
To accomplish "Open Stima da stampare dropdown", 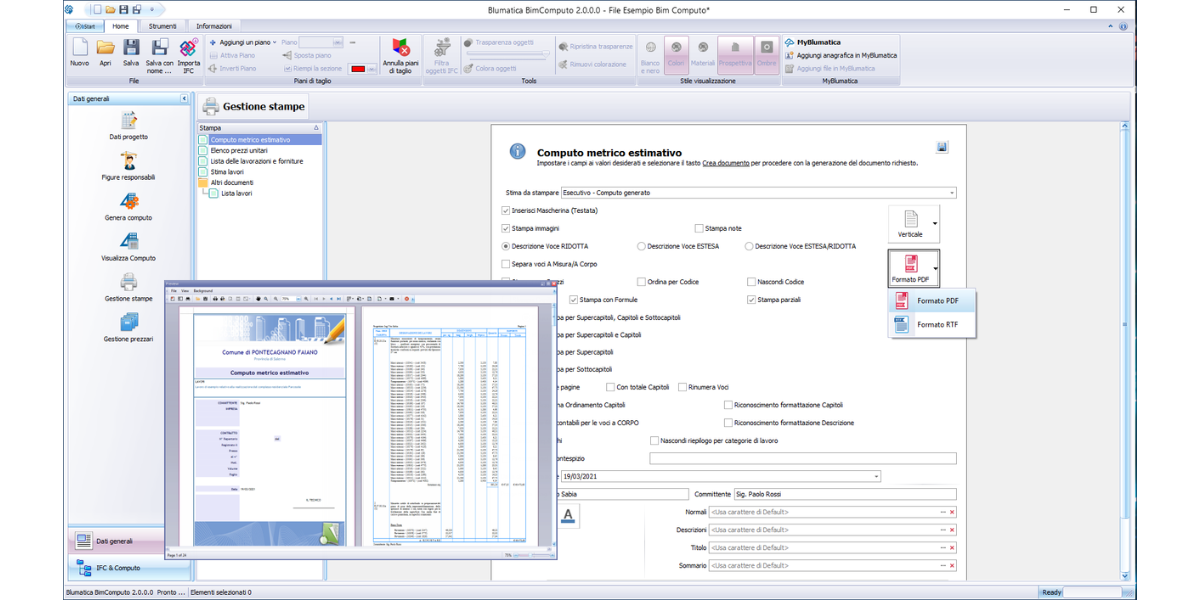I will (951, 192).
